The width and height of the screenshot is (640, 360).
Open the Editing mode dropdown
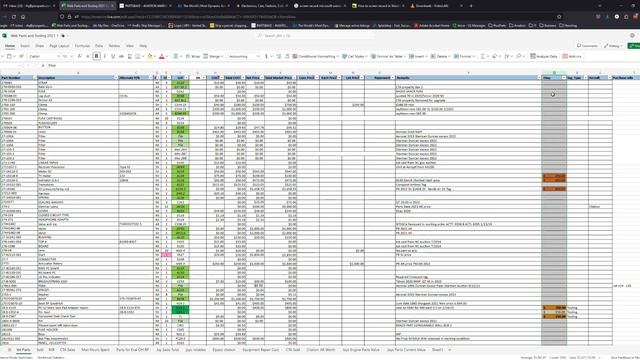pyautogui.click(x=613, y=46)
